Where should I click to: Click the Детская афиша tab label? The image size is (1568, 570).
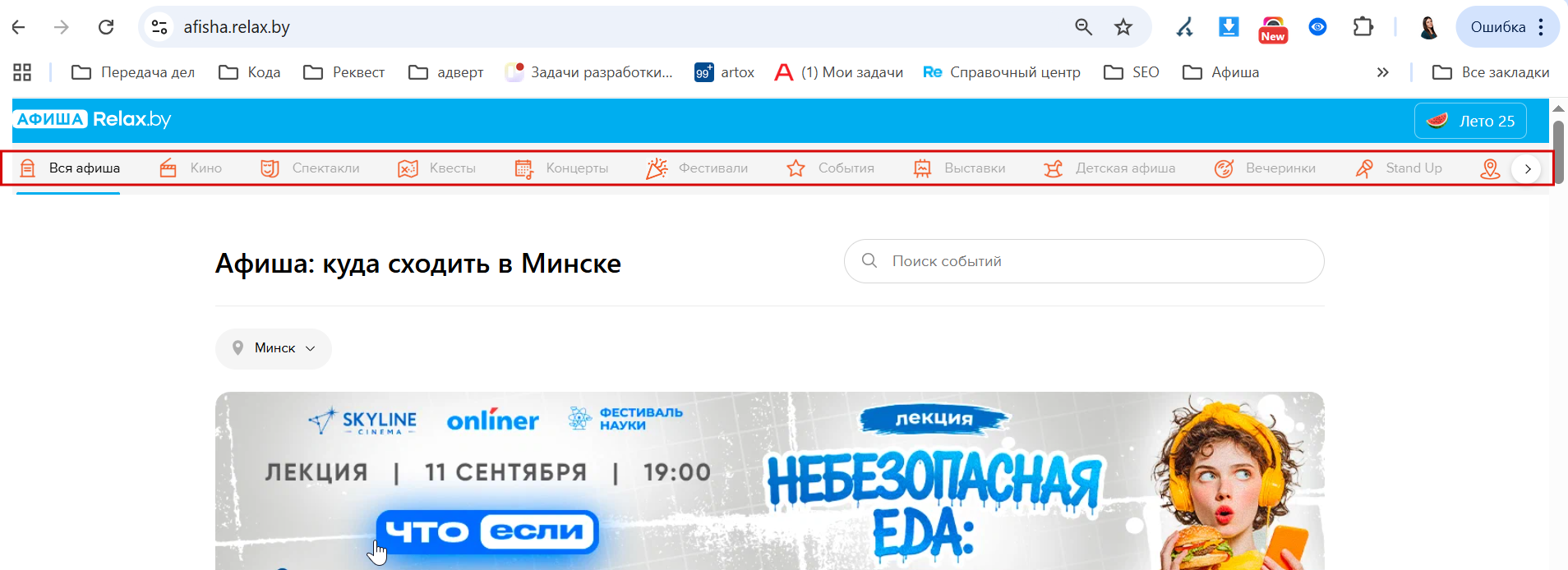click(x=1125, y=168)
